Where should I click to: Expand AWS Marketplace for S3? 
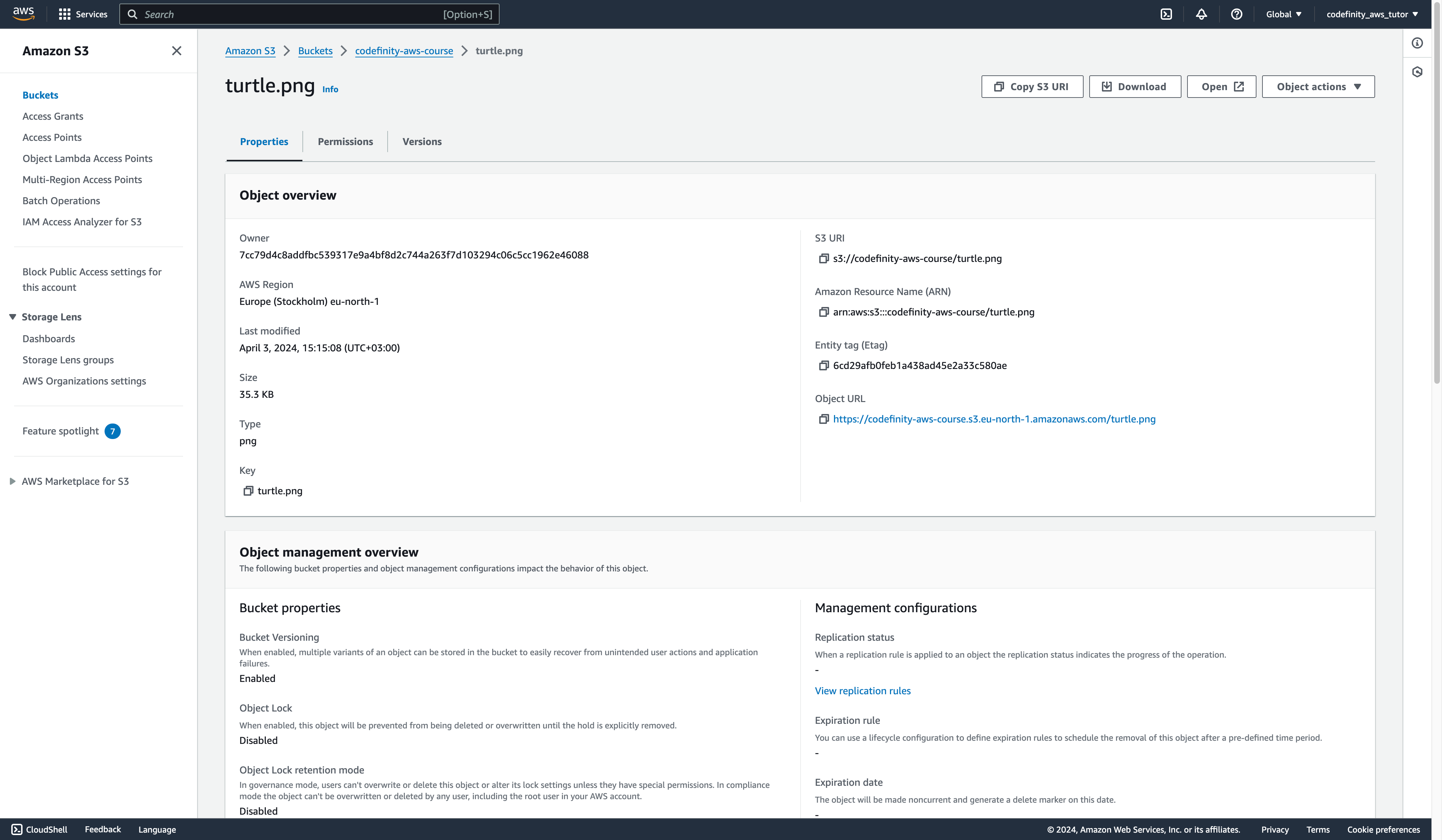click(x=12, y=481)
